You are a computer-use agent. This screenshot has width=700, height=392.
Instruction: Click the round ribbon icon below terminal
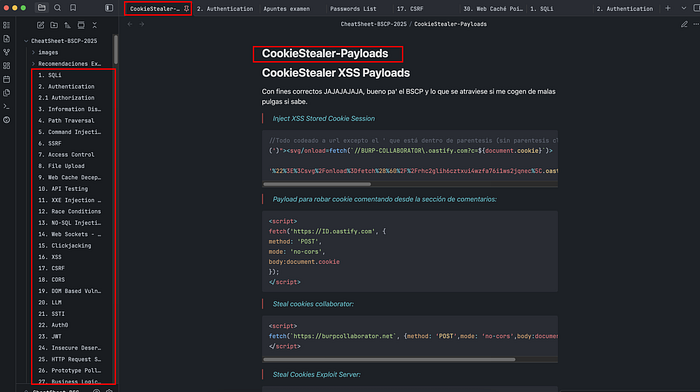click(x=7, y=120)
